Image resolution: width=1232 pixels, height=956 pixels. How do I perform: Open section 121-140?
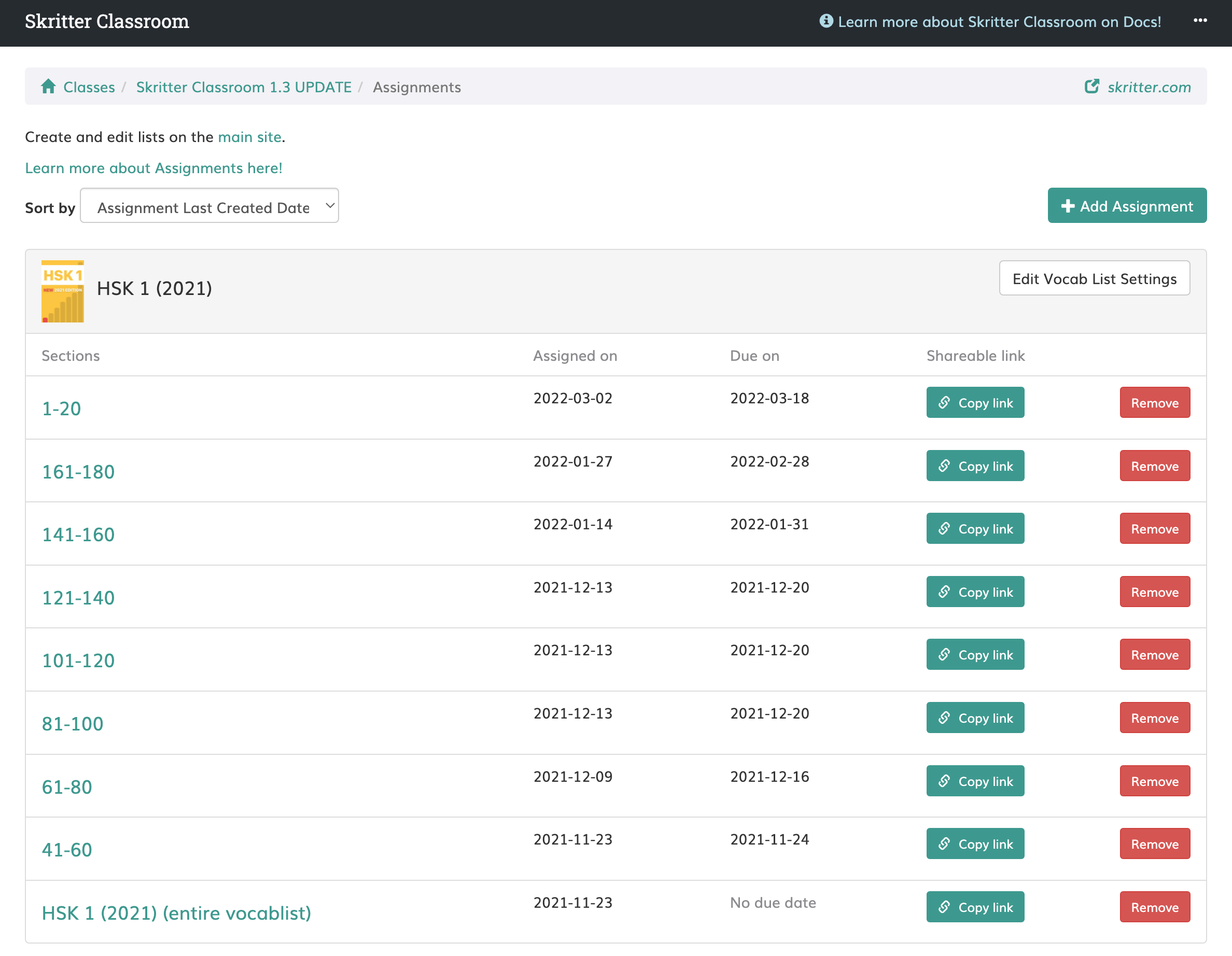(x=78, y=597)
